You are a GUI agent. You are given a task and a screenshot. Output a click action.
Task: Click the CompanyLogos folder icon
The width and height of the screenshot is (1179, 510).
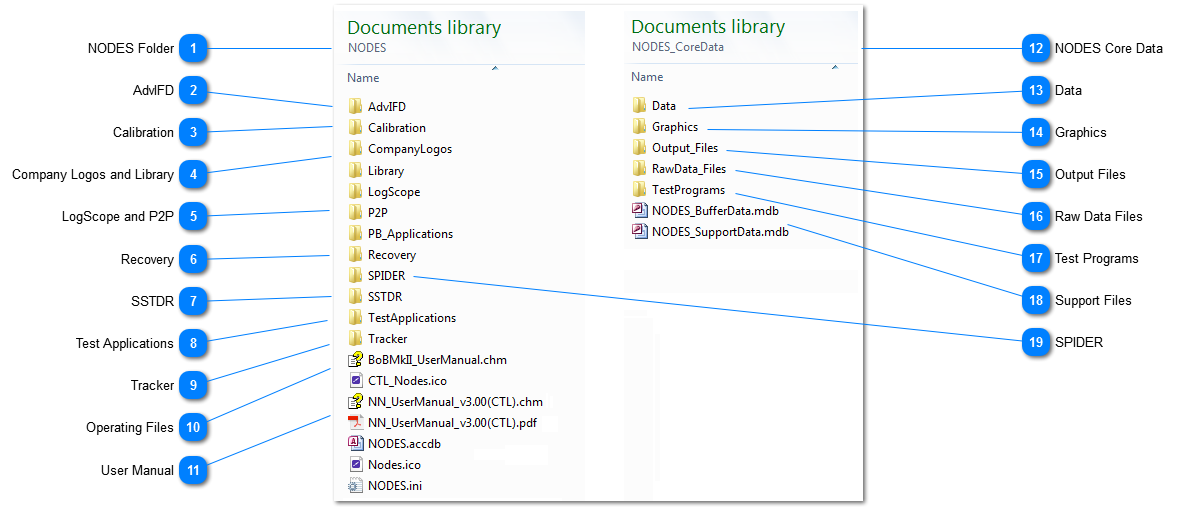coord(356,149)
